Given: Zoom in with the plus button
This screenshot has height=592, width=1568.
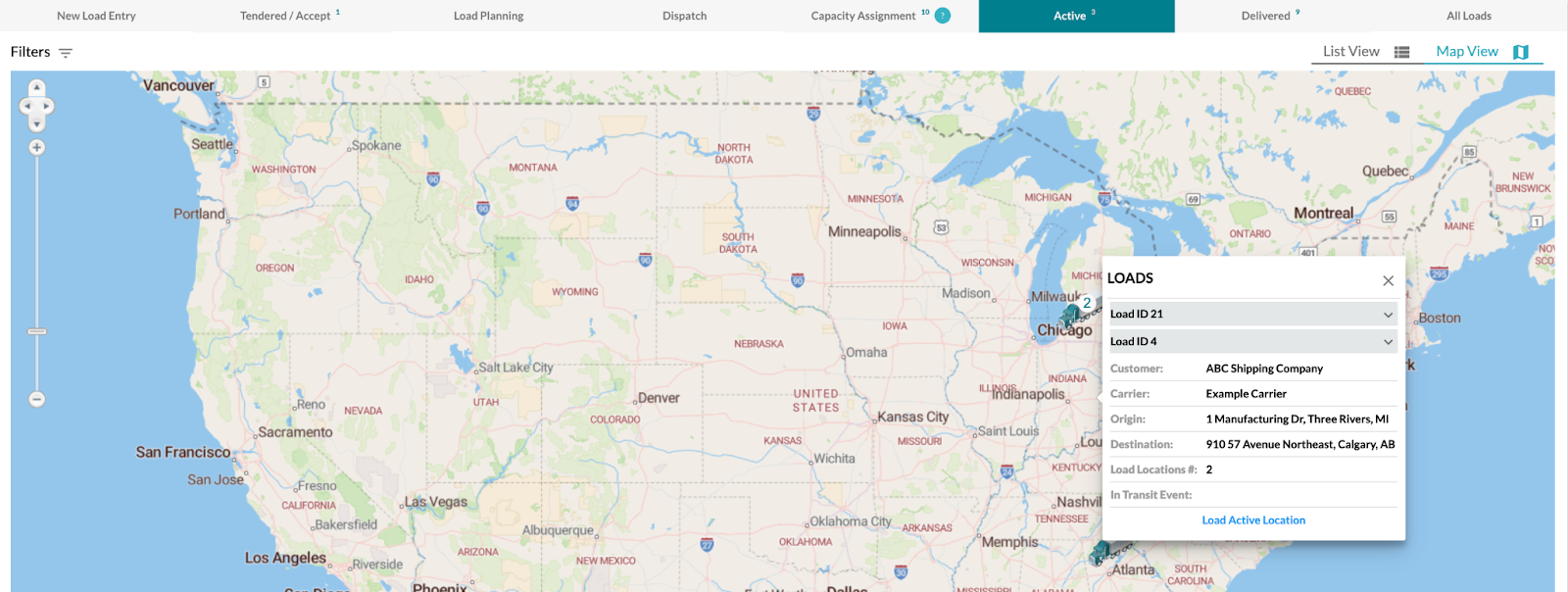Looking at the screenshot, I should pos(36,147).
